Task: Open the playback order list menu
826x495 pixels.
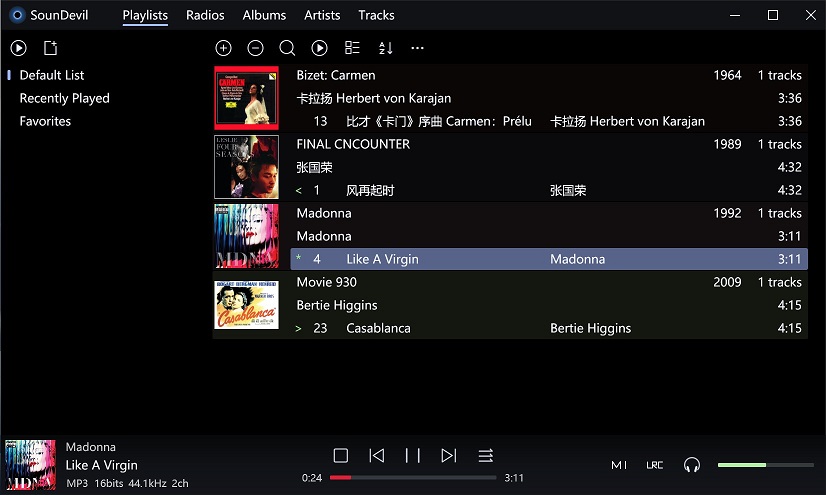Action: pyautogui.click(x=485, y=456)
